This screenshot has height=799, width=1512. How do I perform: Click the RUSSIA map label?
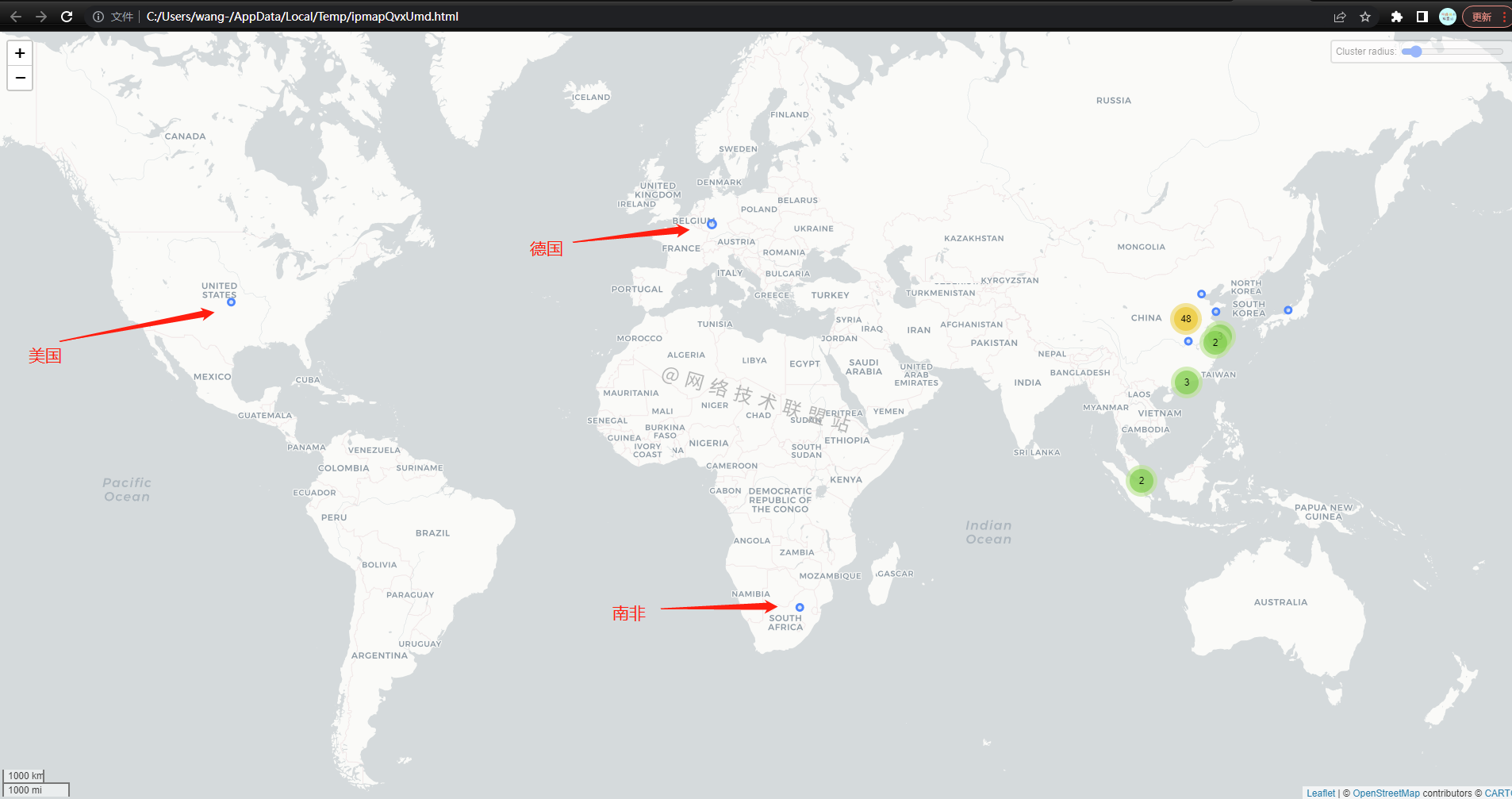coord(1114,101)
